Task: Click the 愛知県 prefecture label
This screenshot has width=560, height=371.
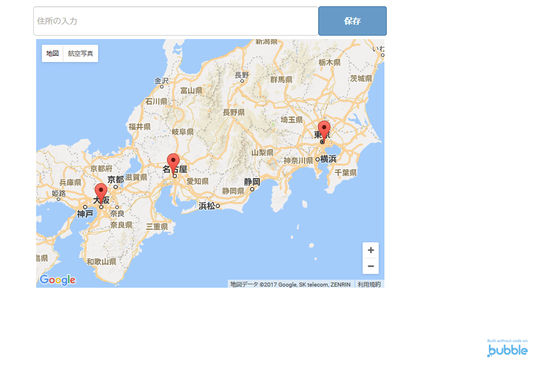Action: [198, 181]
